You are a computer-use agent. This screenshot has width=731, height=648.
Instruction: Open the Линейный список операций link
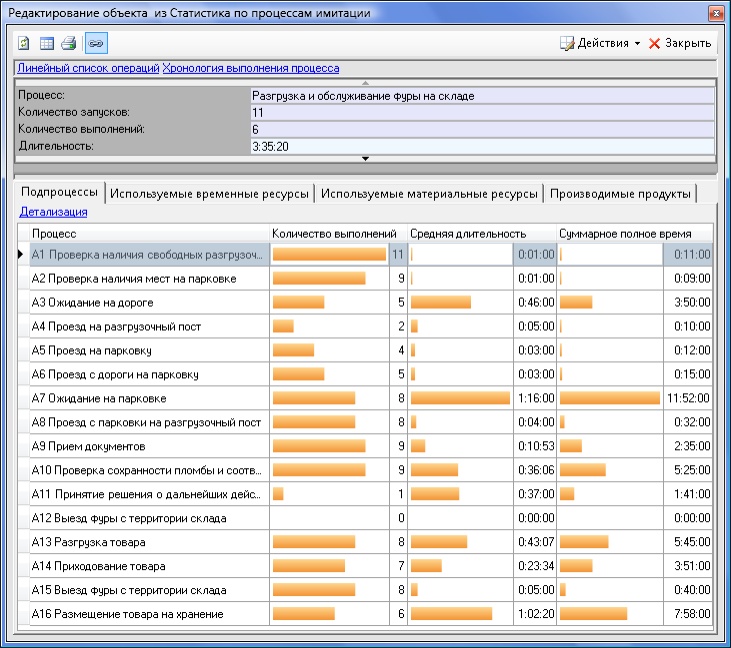click(x=88, y=68)
